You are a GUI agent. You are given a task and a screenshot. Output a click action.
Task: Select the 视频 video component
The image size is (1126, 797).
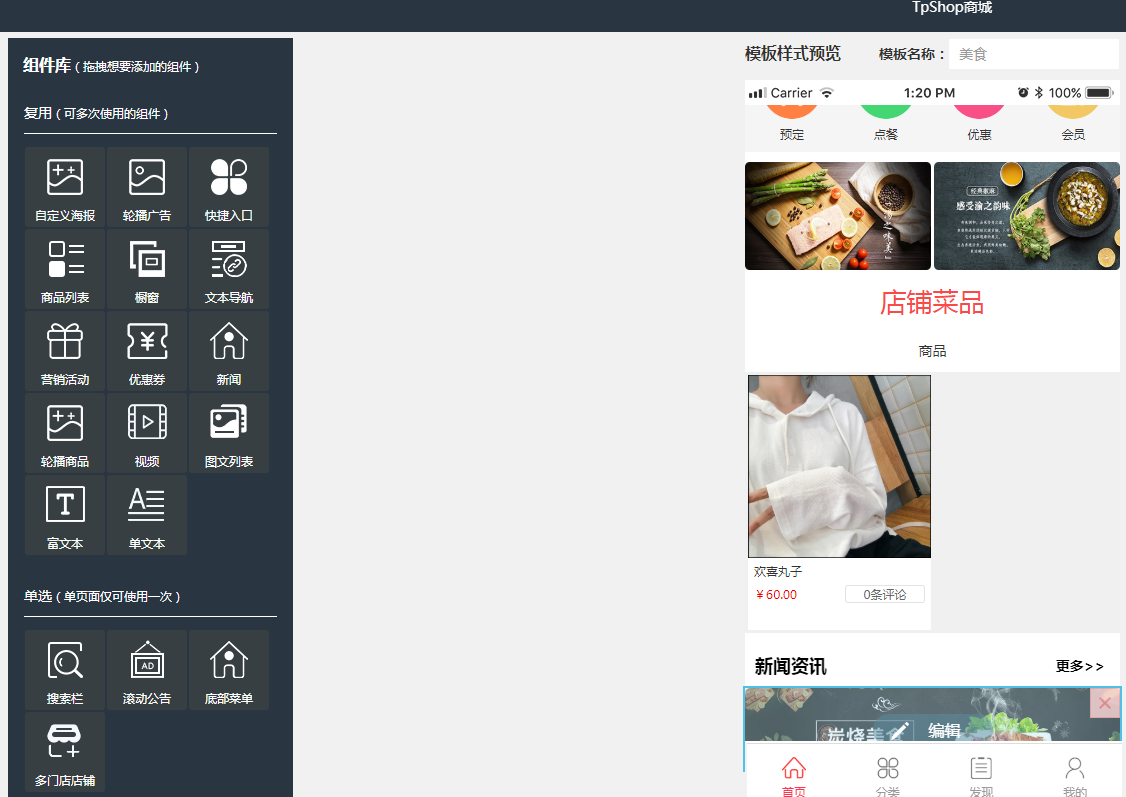click(x=147, y=433)
